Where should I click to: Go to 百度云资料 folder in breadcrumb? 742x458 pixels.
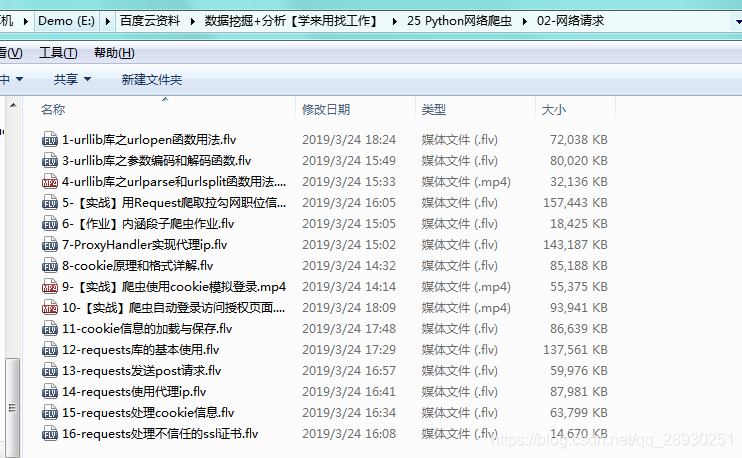150,21
